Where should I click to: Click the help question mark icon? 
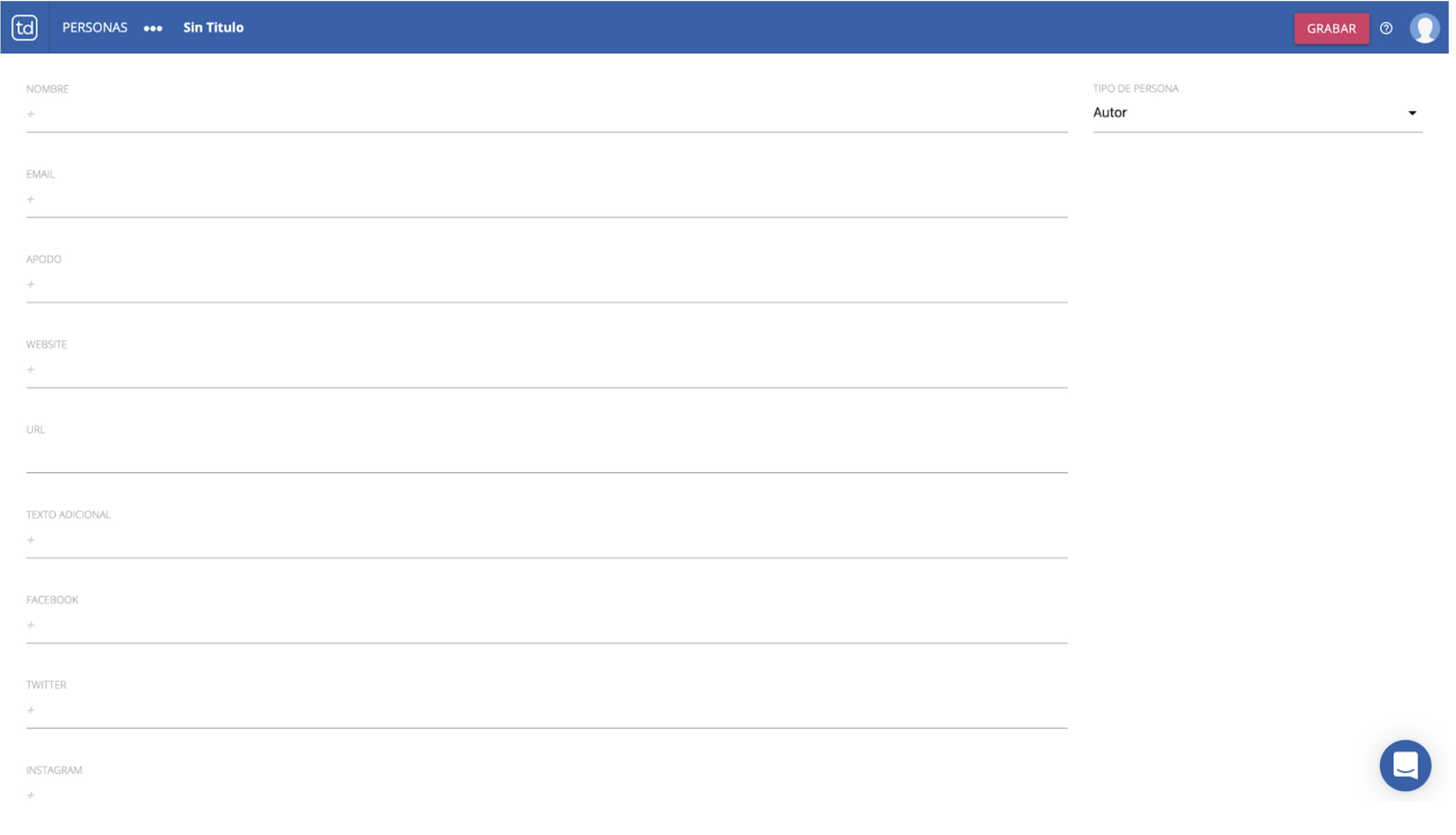(1385, 28)
